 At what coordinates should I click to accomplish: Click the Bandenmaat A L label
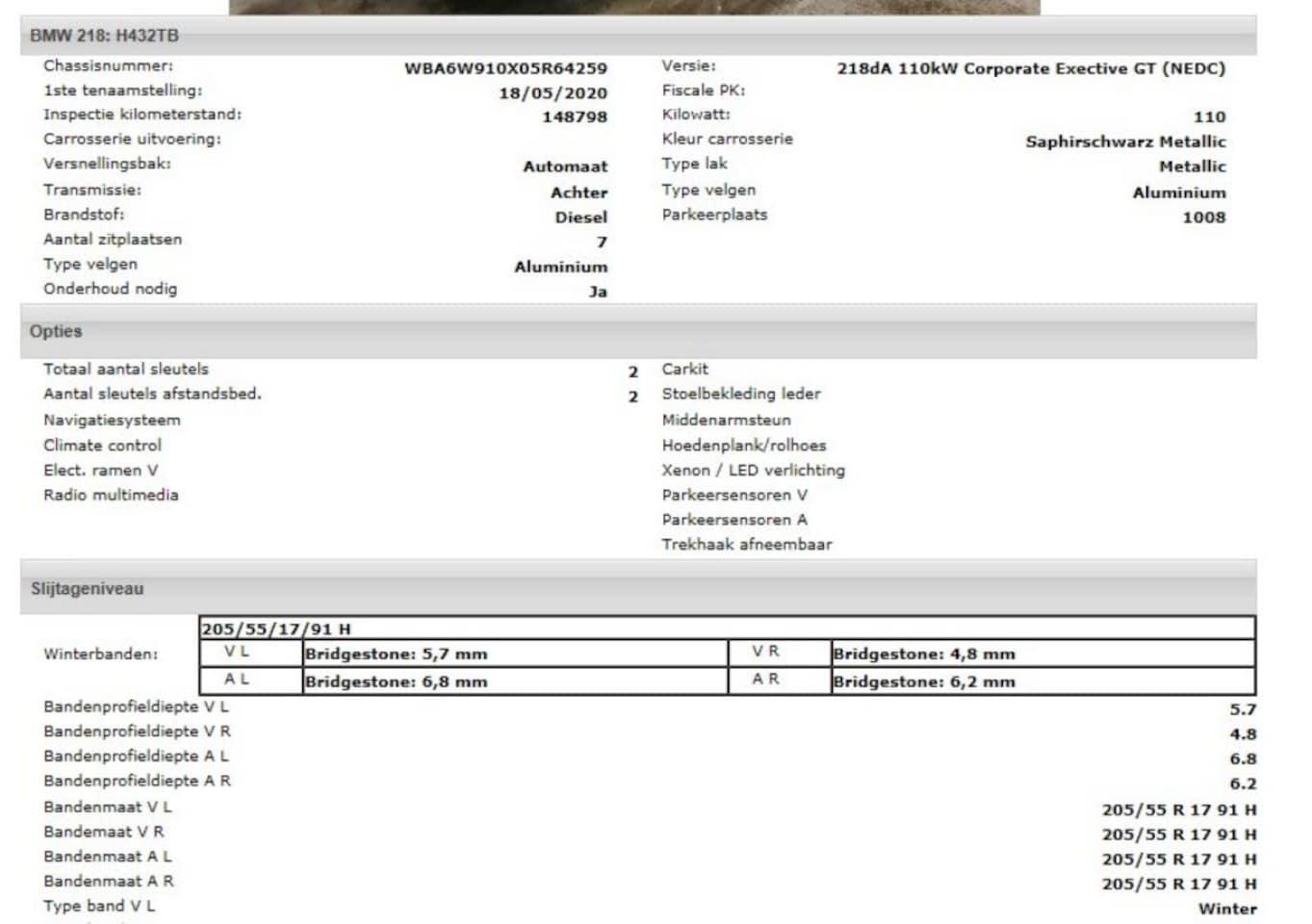coord(108,857)
